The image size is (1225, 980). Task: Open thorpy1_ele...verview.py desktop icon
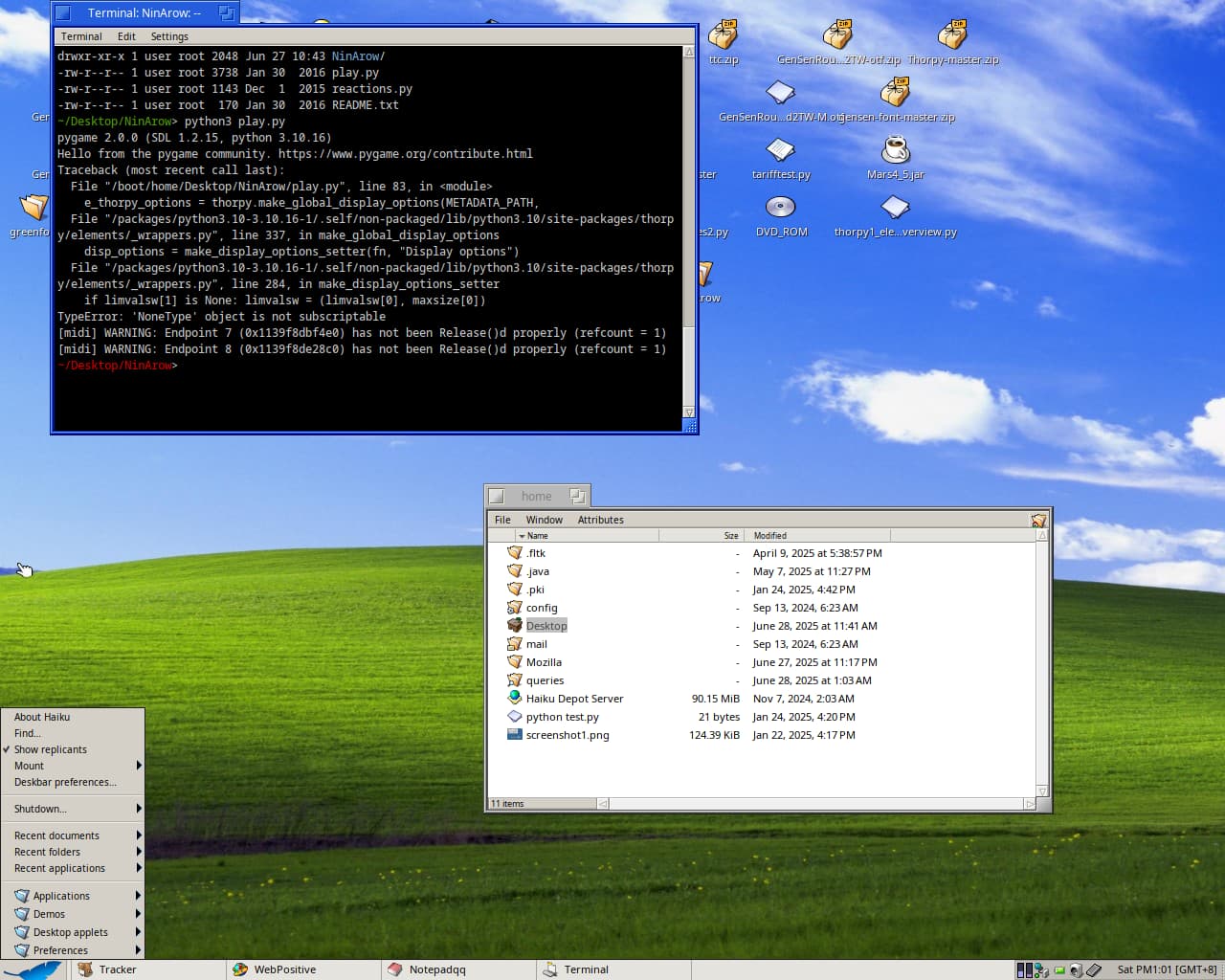895,208
